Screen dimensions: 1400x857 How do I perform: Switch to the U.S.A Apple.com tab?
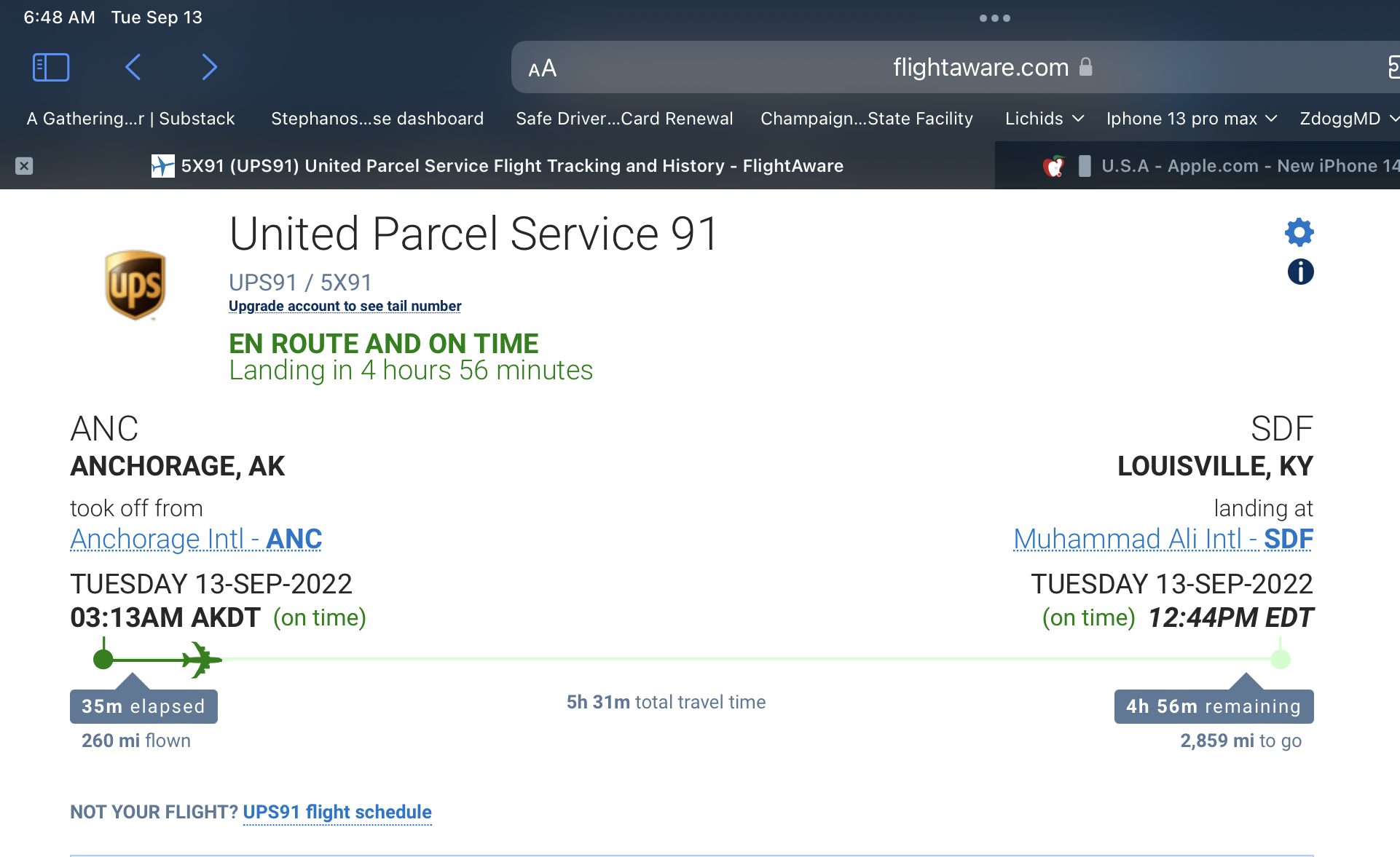[x=1198, y=166]
